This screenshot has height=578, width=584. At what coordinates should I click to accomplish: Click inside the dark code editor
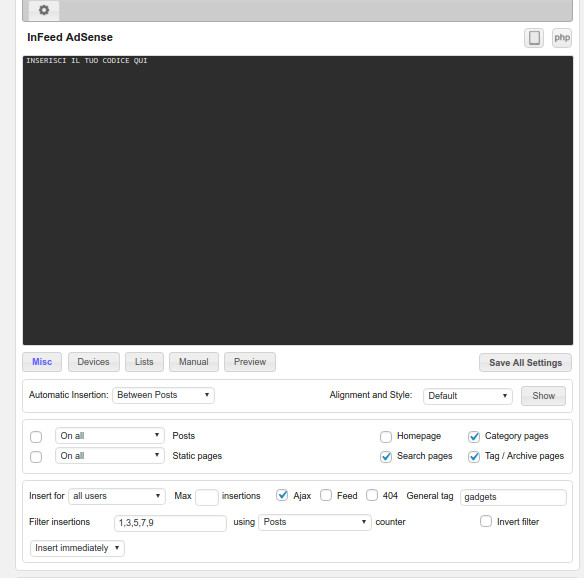[298, 200]
